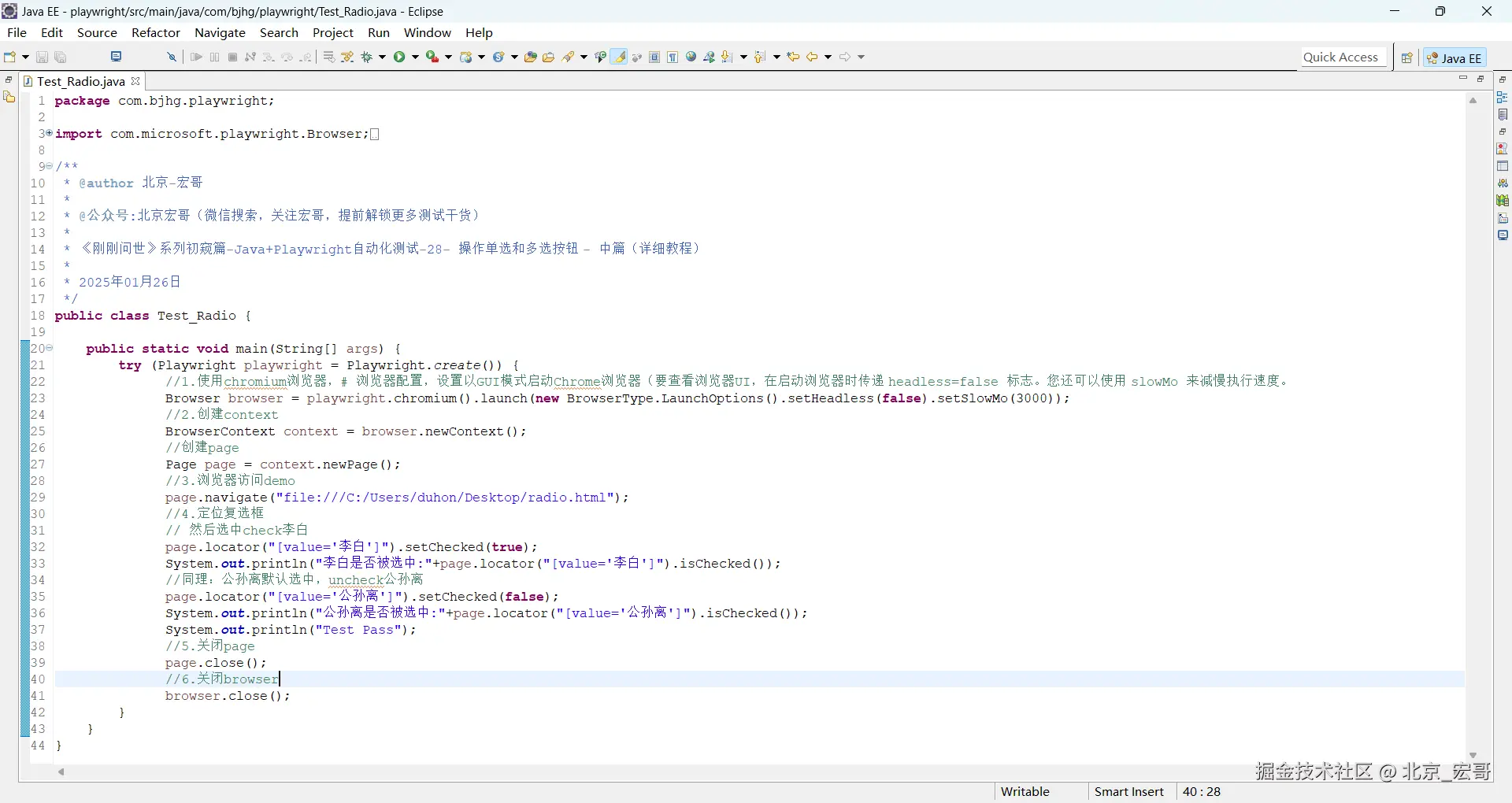
Task: Launch Debug with the bug icon
Action: pos(367,57)
